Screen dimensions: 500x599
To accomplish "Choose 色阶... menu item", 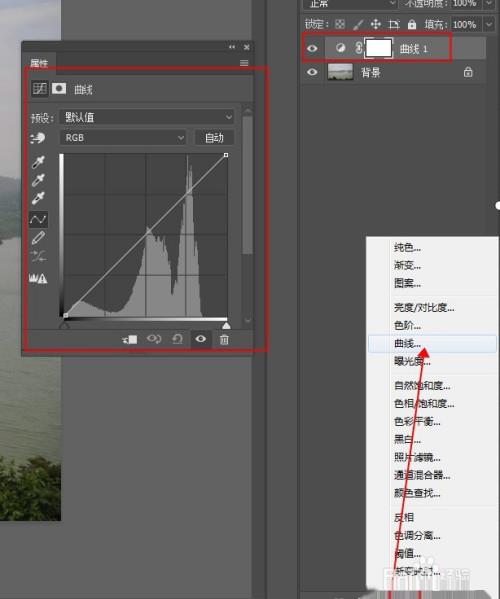I will click(x=432, y=325).
